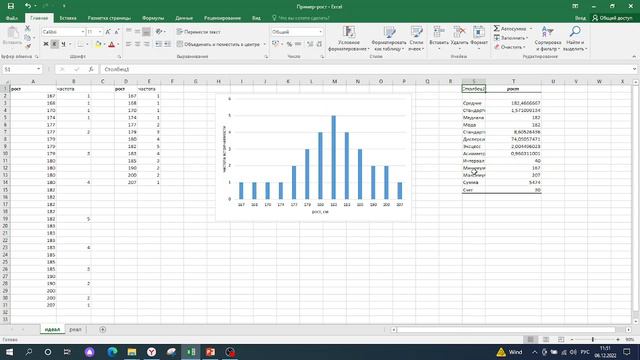Click the Save icon in the title bar
The image size is (640, 360).
pyautogui.click(x=11, y=6)
